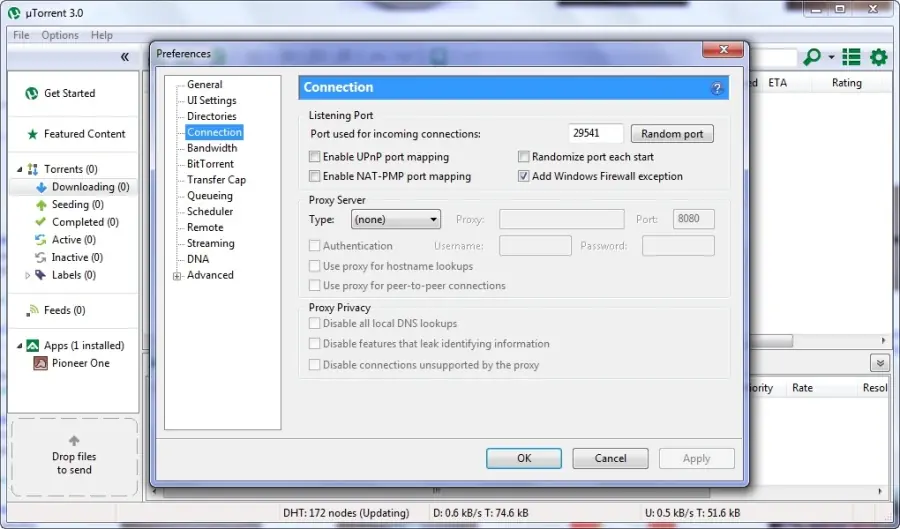Screen dimensions: 900x529
Task: Click the incoming port number field
Action: click(x=596, y=133)
